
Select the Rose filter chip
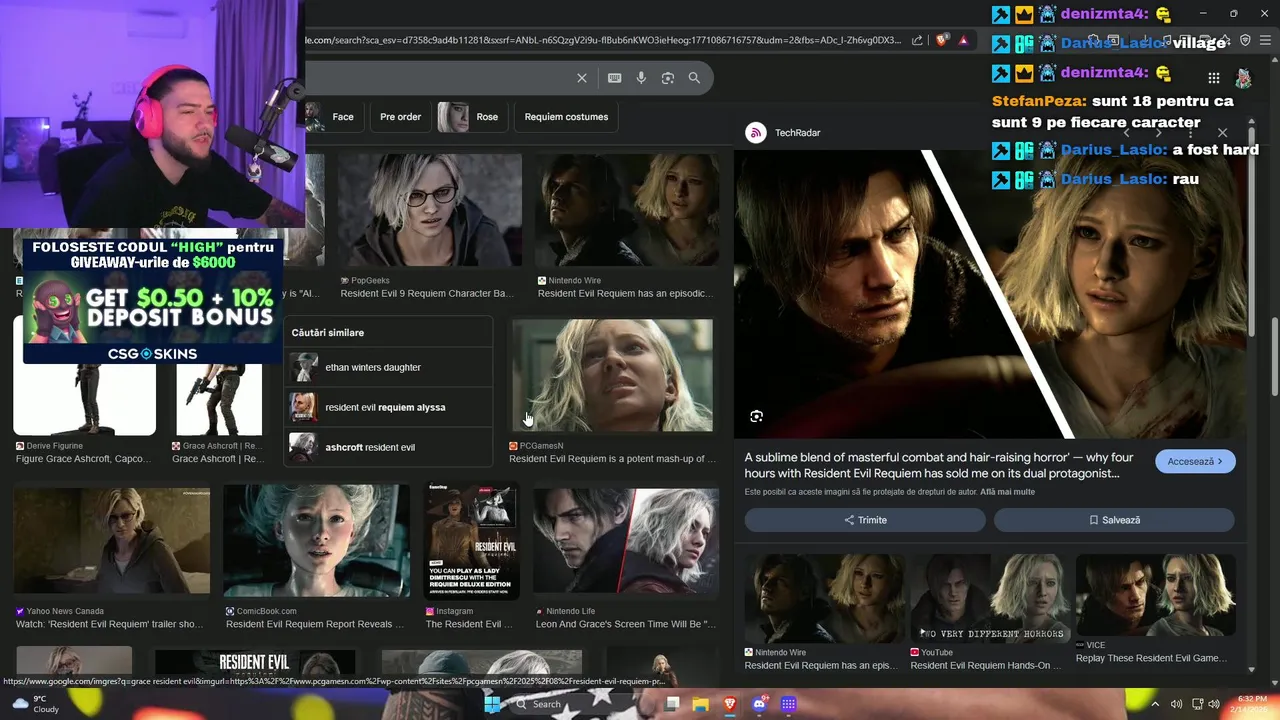point(471,116)
